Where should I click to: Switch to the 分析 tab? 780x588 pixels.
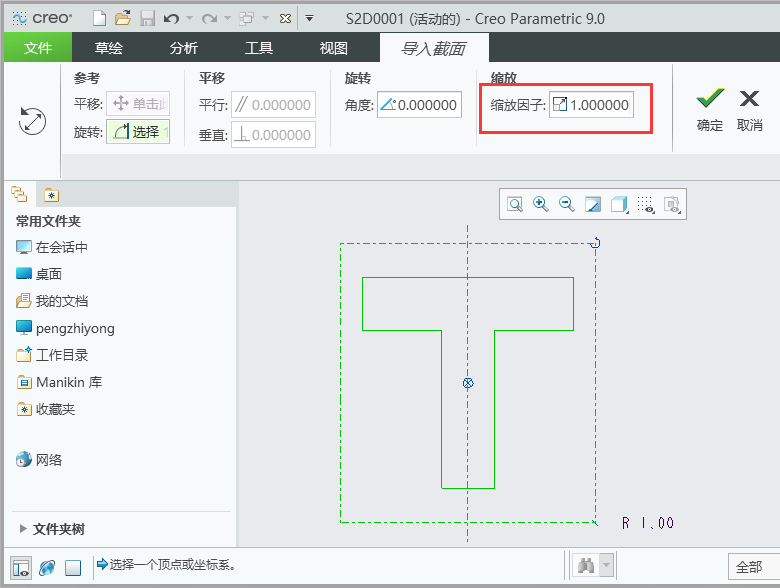[184, 48]
